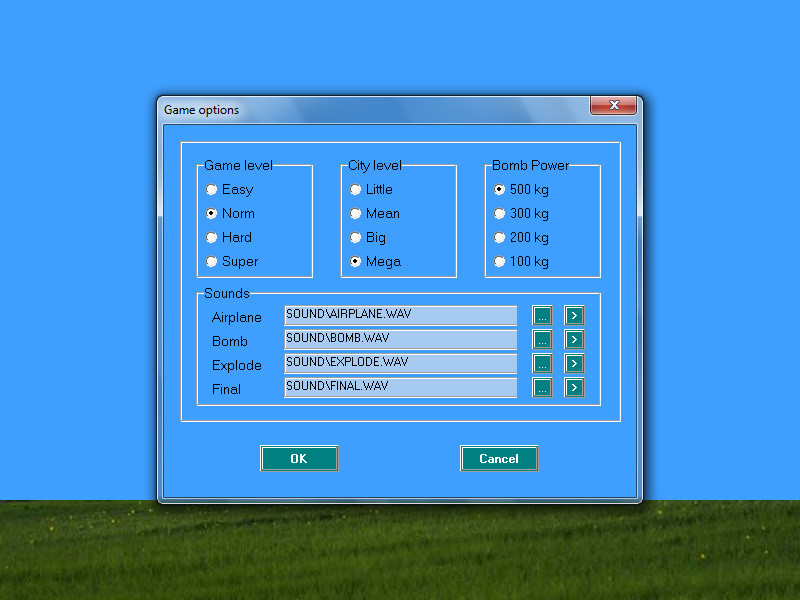Click the SOUND\FINAL.WAV path field
This screenshot has width=800, height=600.
(401, 387)
